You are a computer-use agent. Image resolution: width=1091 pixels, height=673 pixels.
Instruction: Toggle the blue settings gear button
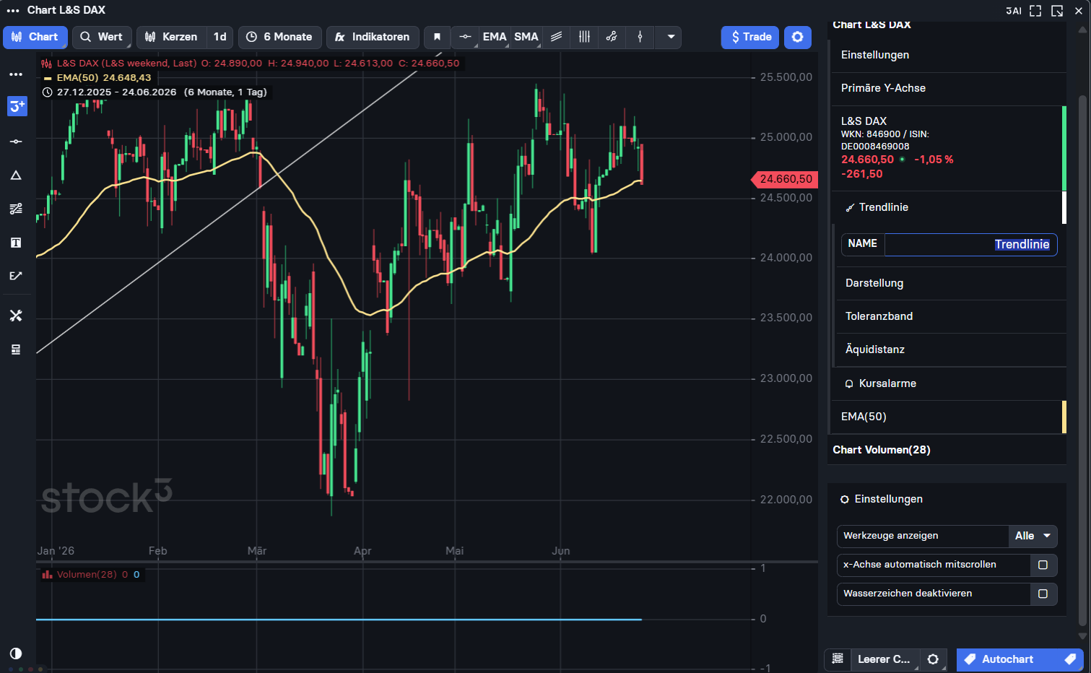[x=797, y=37]
